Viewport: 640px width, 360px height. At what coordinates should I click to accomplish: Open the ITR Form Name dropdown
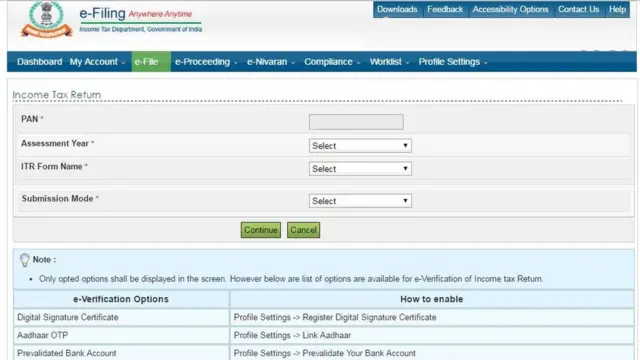[360, 169]
